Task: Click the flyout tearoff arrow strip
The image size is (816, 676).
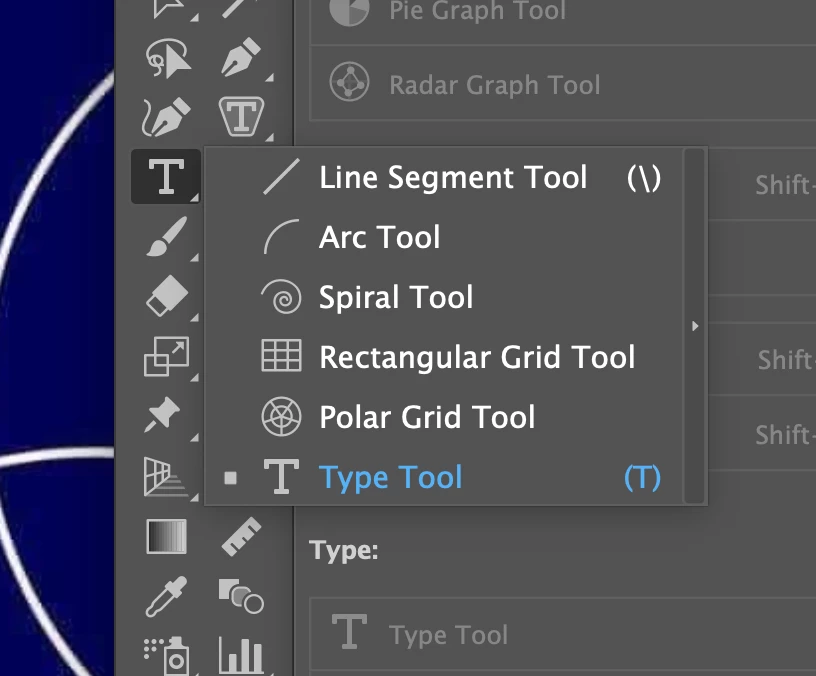Action: tap(695, 326)
